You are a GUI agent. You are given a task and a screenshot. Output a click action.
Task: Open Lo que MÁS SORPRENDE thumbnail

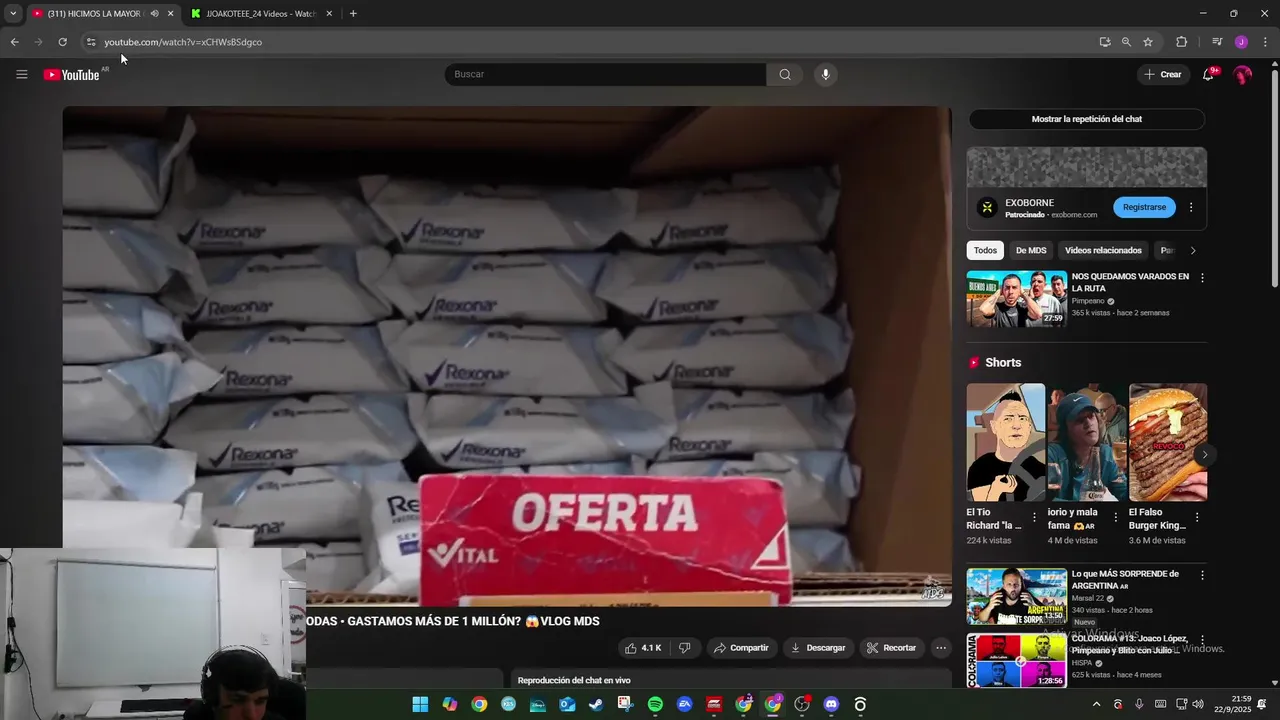pos(1016,597)
